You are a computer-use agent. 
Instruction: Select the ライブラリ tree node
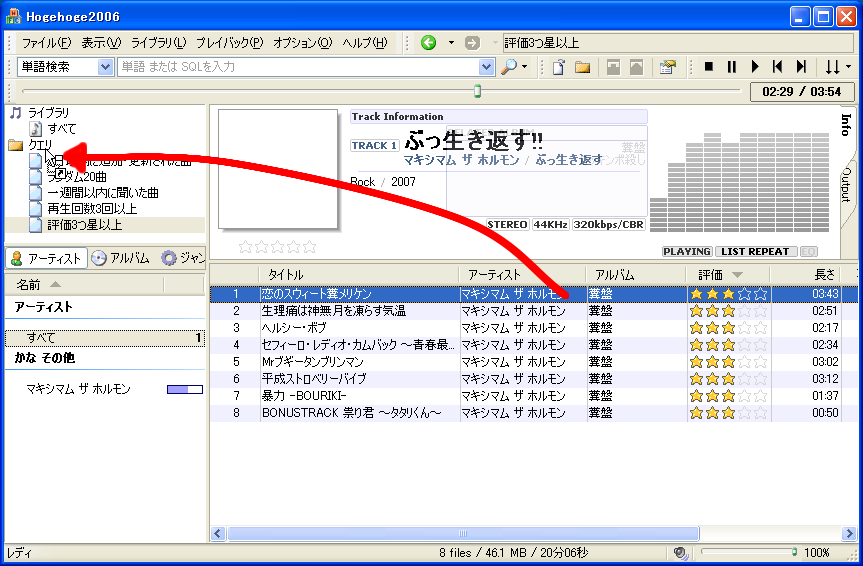point(48,112)
